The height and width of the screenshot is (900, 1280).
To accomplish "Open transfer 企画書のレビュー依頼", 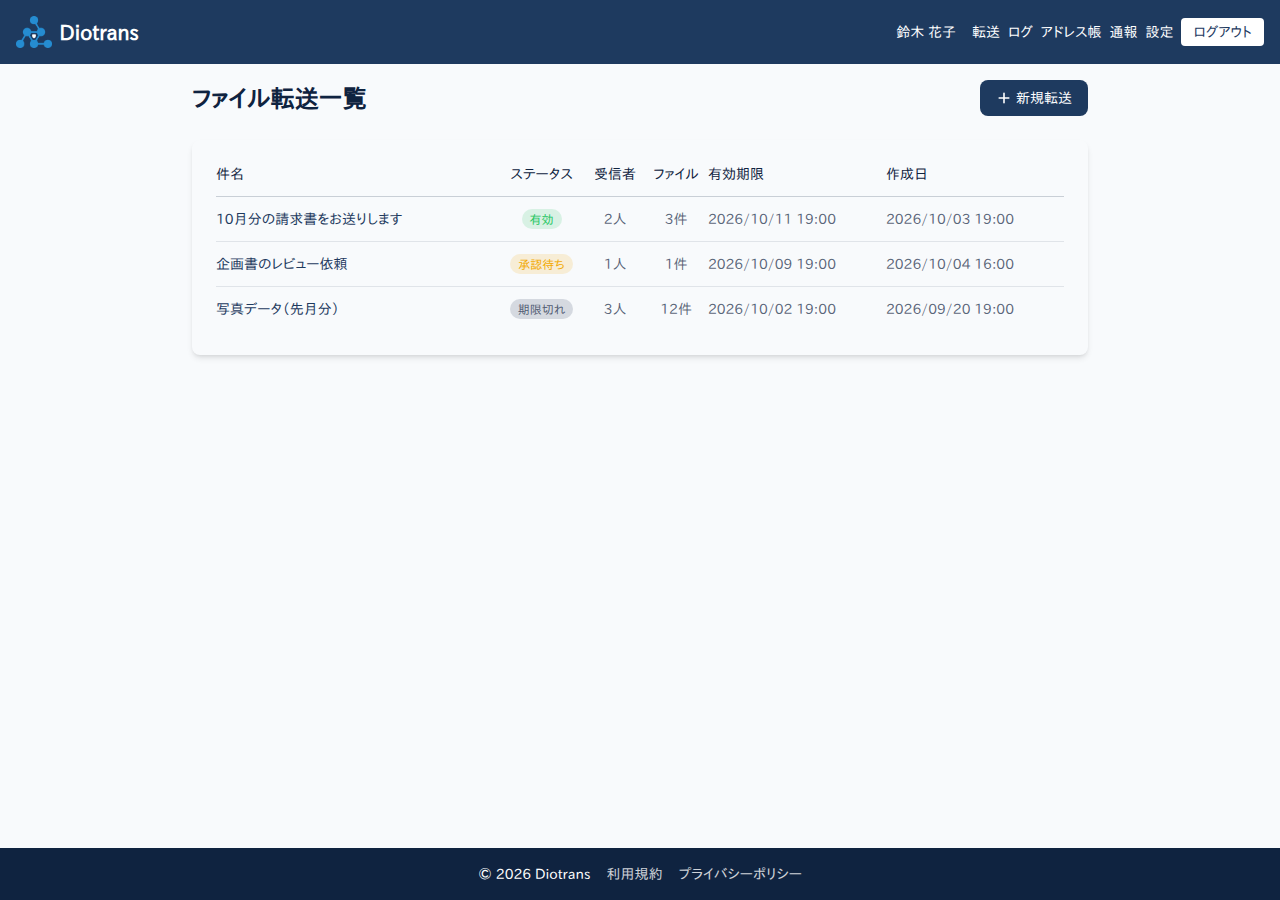I will pyautogui.click(x=282, y=264).
